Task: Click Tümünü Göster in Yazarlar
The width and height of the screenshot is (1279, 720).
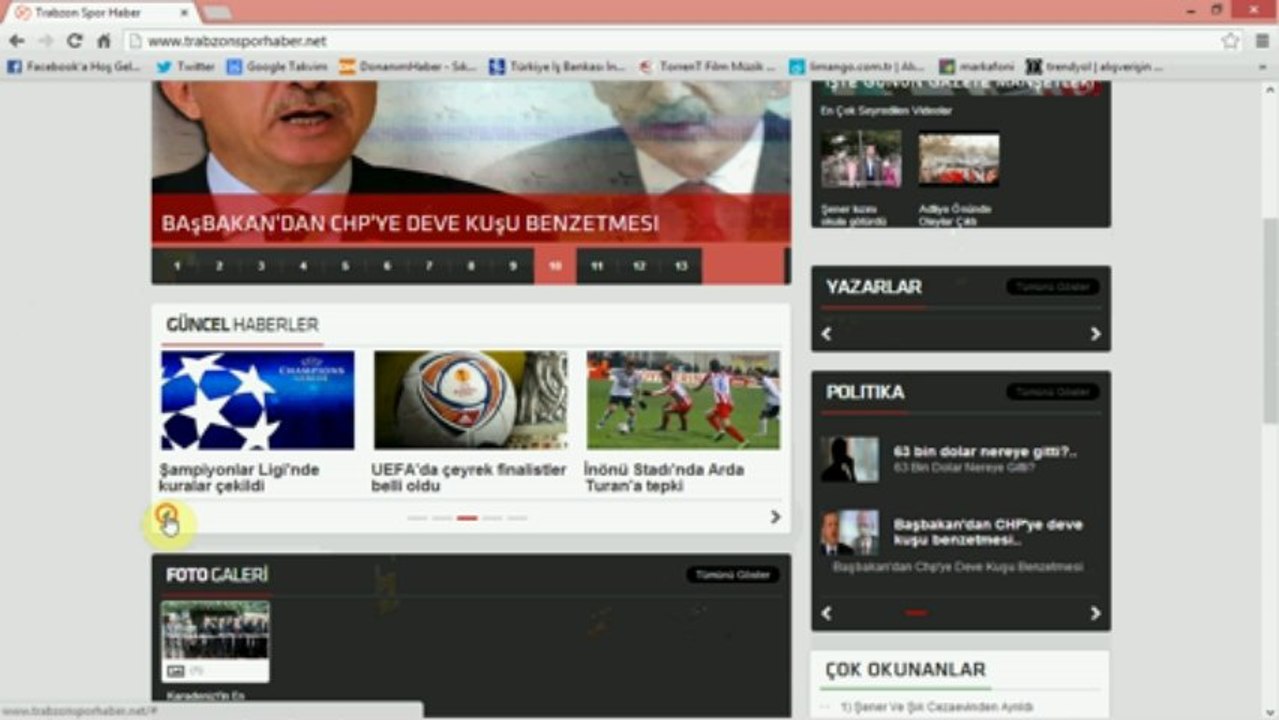Action: [x=1053, y=287]
